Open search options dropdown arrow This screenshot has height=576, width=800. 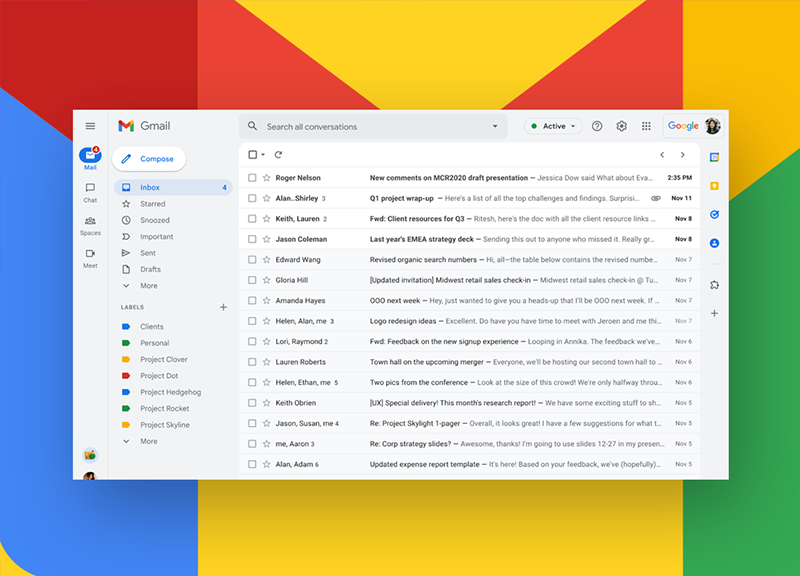coord(494,127)
